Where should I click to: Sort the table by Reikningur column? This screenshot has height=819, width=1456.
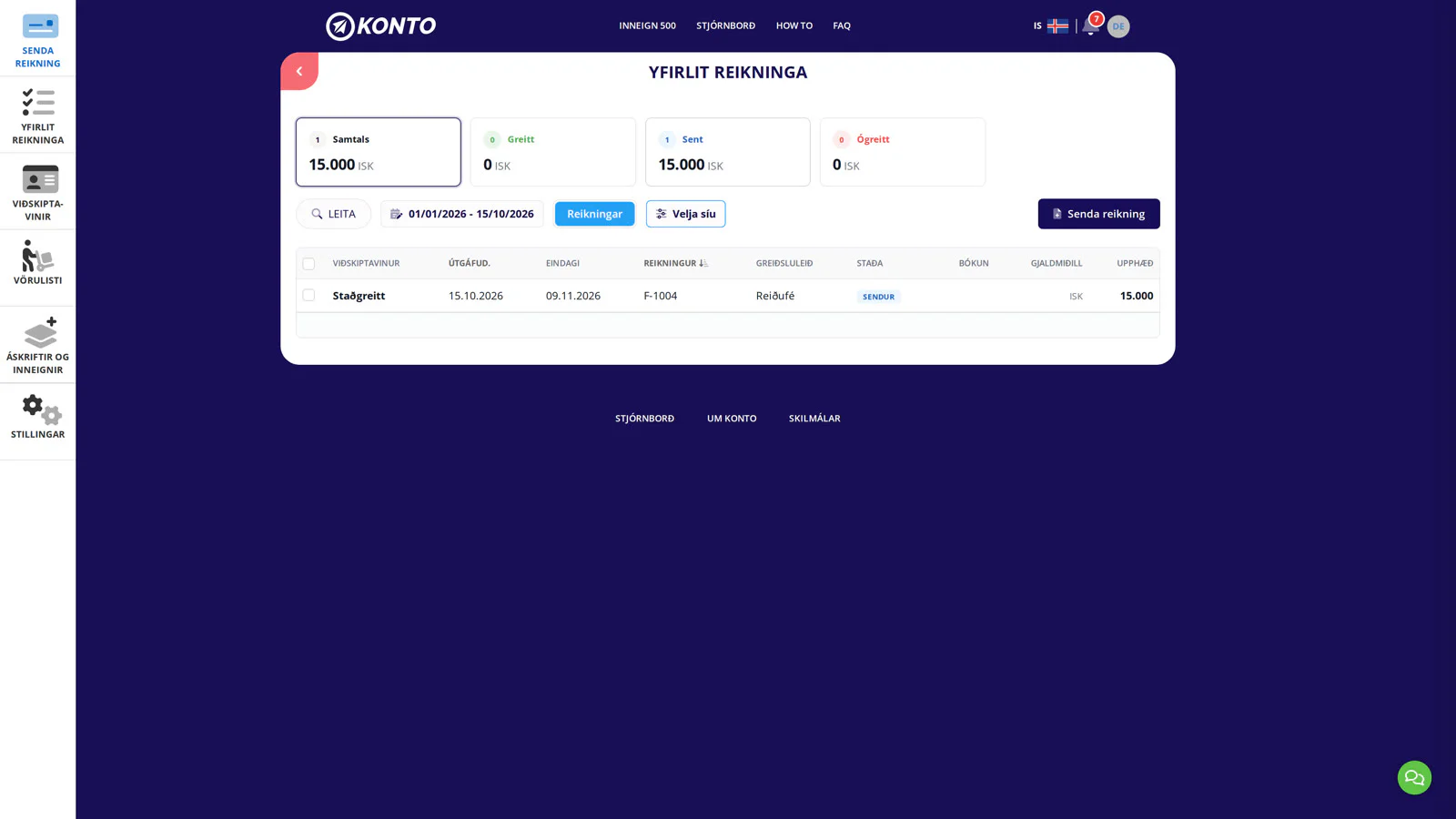tap(675, 263)
